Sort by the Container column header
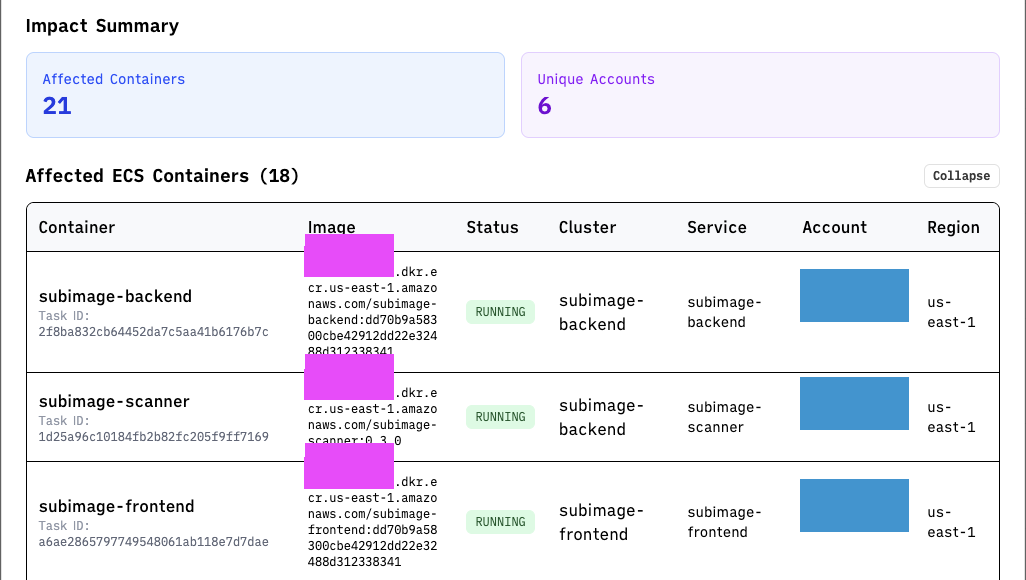The width and height of the screenshot is (1026, 580). [77, 227]
